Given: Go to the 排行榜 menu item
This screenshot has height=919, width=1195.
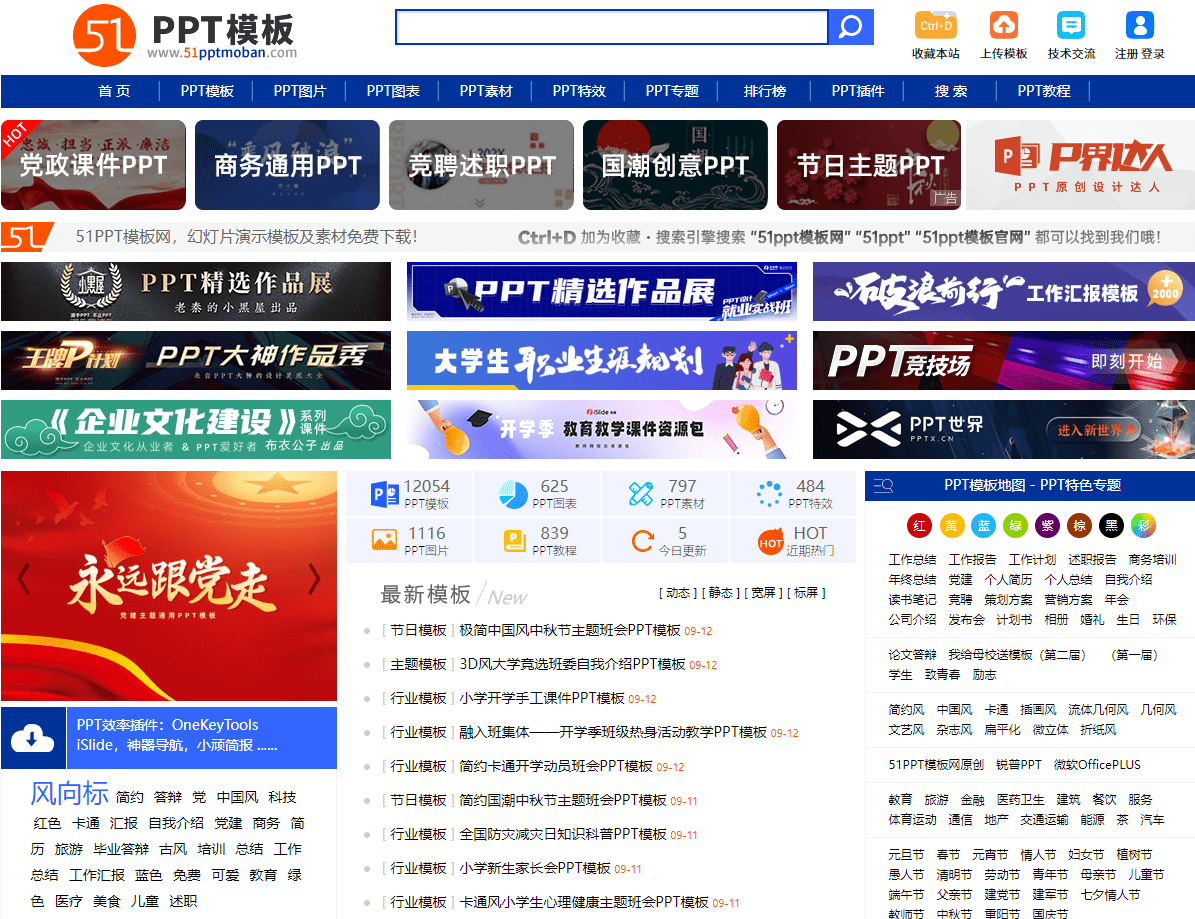Looking at the screenshot, I should 765,91.
